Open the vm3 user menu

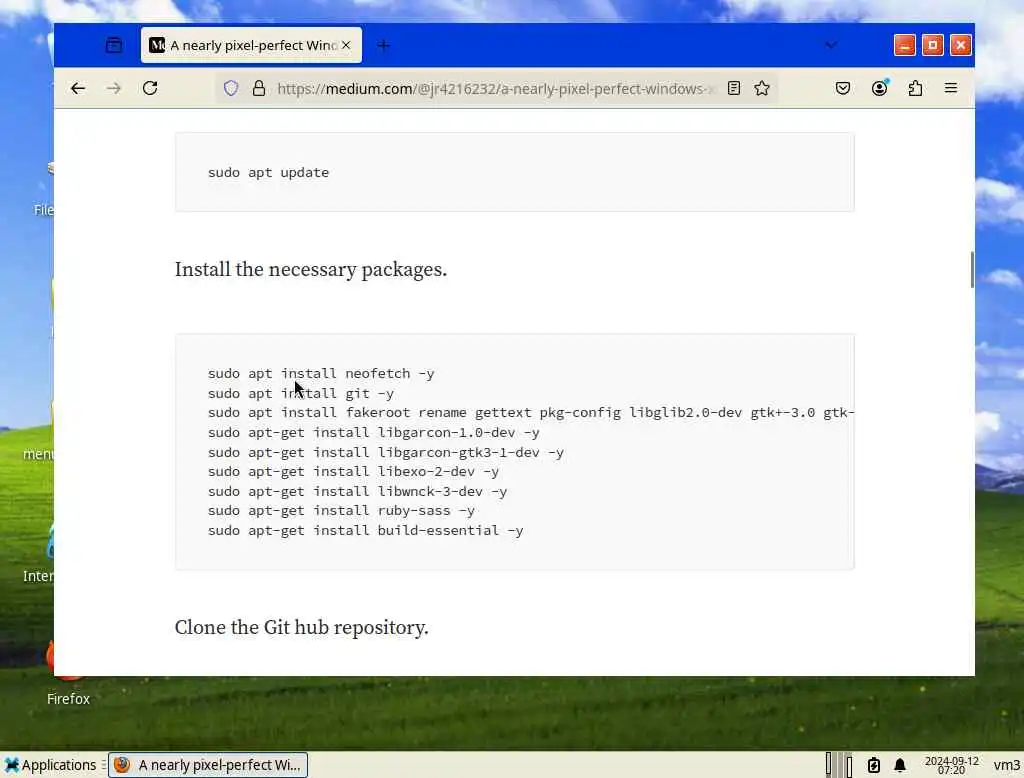coord(1006,765)
